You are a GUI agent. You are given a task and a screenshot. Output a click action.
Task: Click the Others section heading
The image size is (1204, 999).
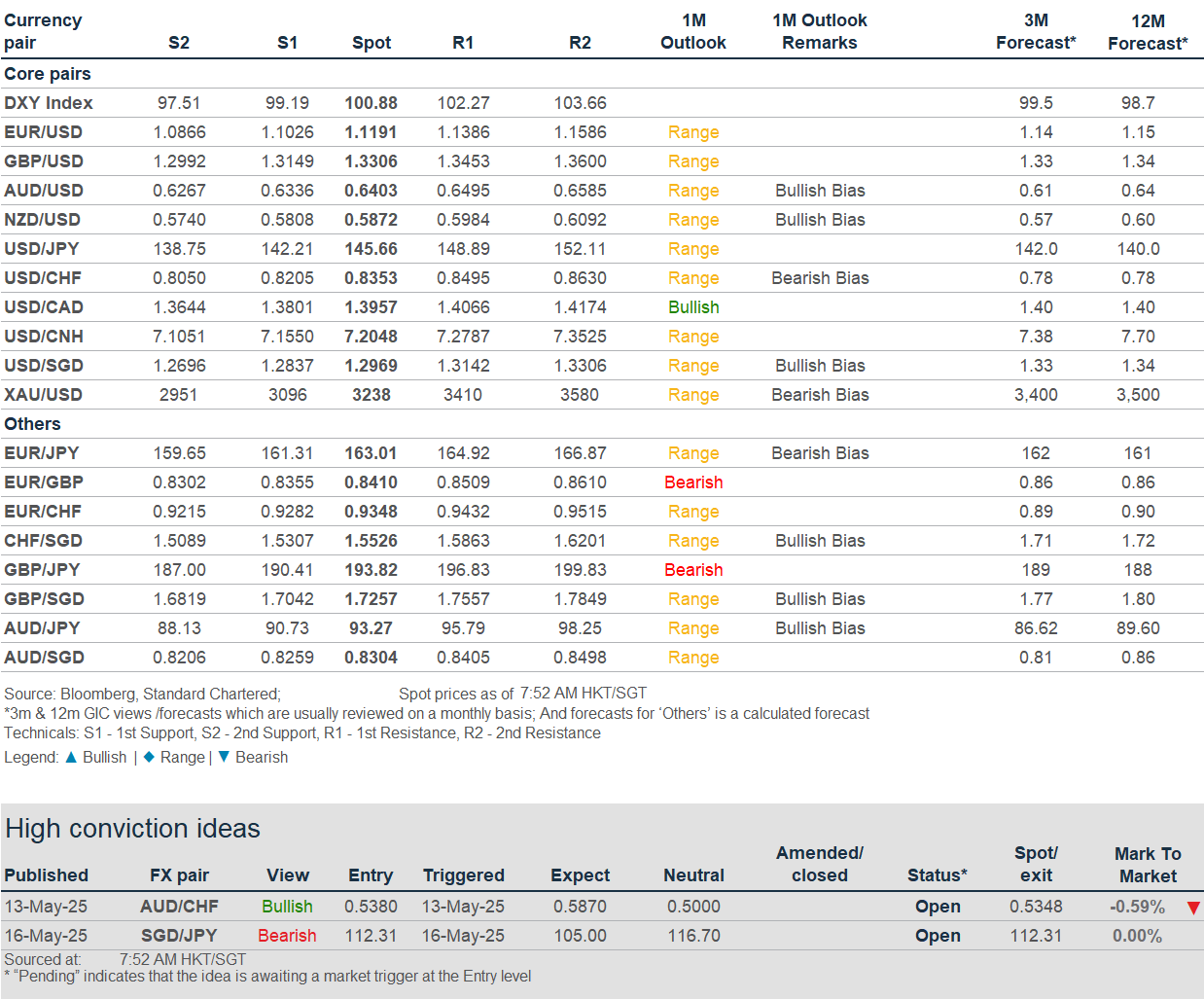tap(32, 424)
